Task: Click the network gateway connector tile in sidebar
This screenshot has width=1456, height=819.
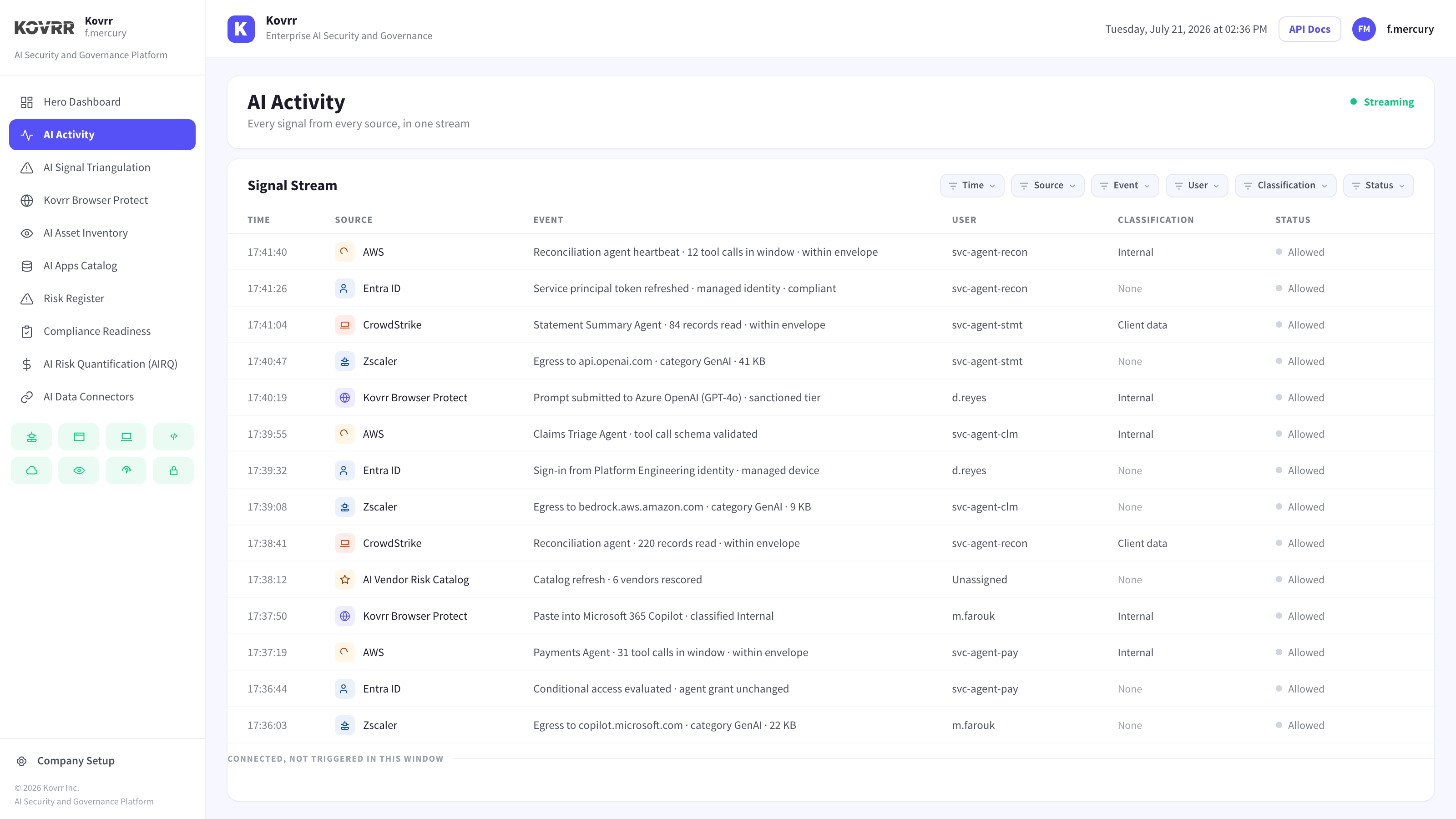Action: [x=32, y=436]
